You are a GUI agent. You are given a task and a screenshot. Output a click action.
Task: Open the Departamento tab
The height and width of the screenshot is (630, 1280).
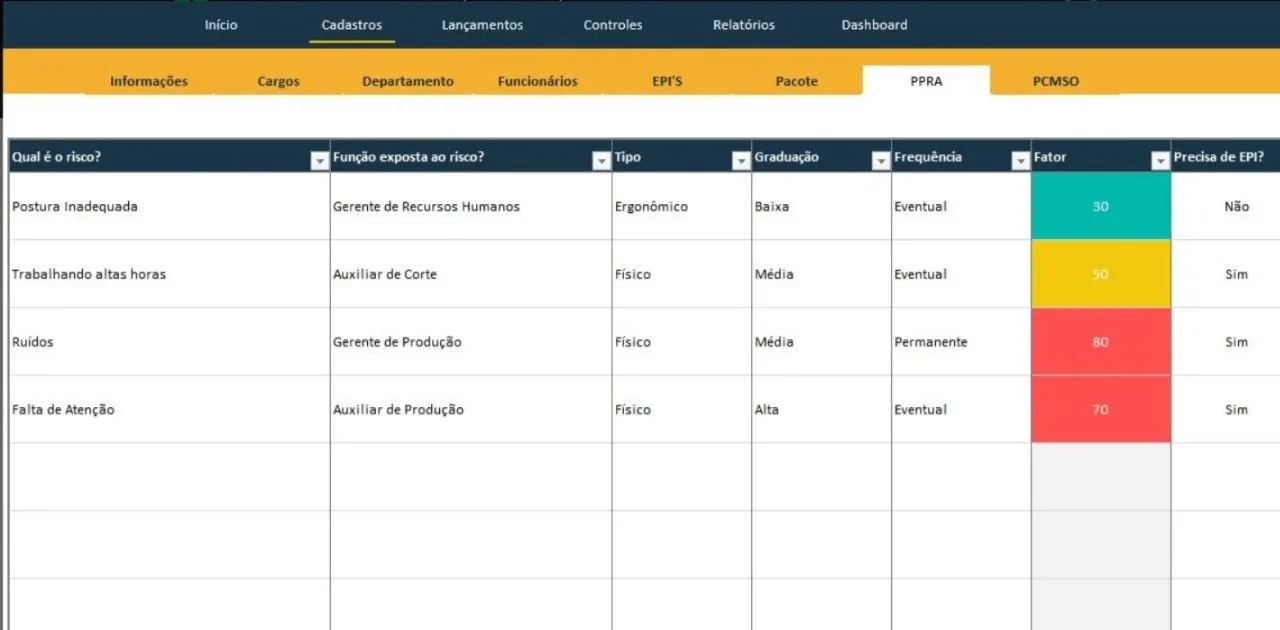(x=408, y=82)
